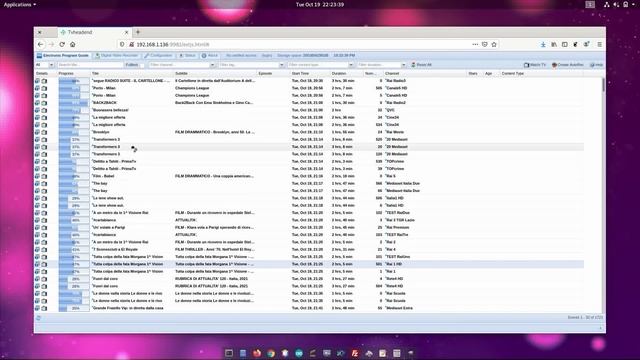This screenshot has width=640, height=360.
Task: Open details icon for Brooklyn row
Action: (x=38, y=132)
